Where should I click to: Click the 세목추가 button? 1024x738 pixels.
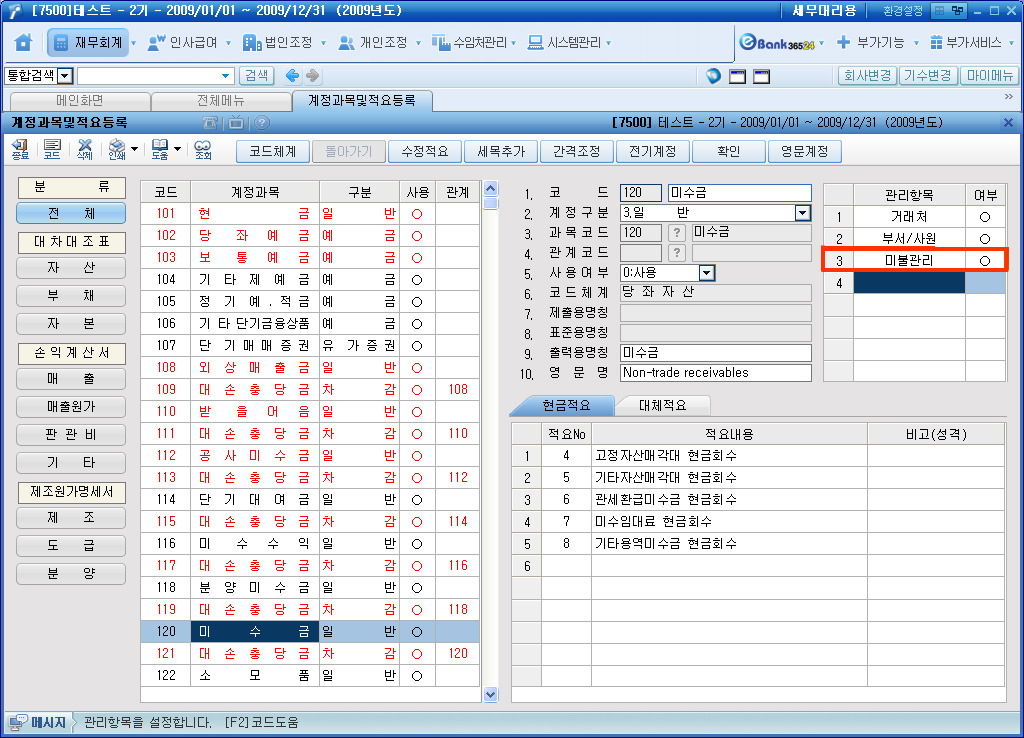pos(500,152)
